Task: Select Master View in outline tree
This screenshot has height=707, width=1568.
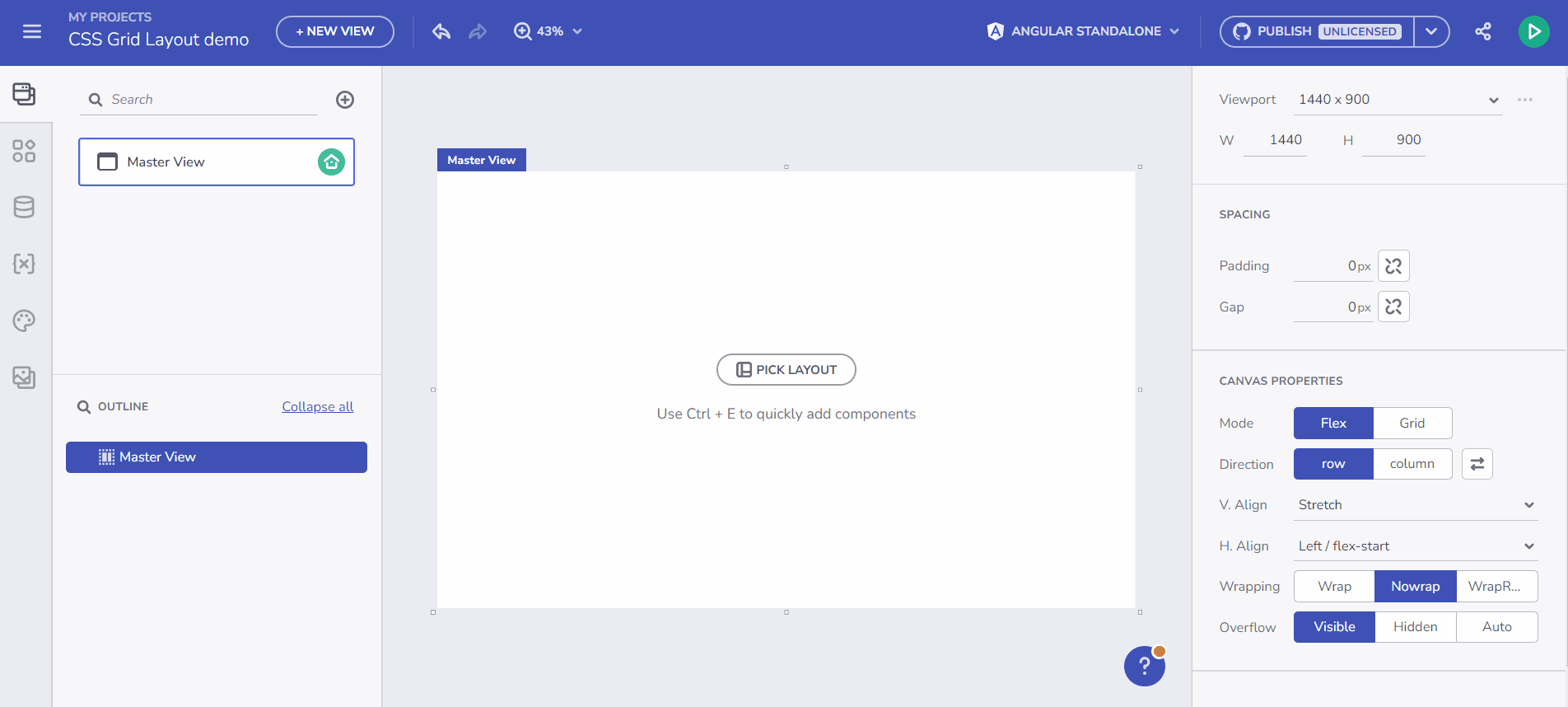Action: [217, 457]
